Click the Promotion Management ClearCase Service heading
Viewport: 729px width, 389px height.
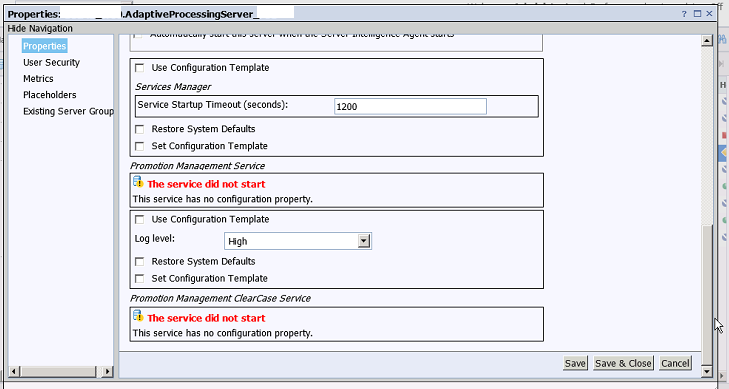coord(220,298)
